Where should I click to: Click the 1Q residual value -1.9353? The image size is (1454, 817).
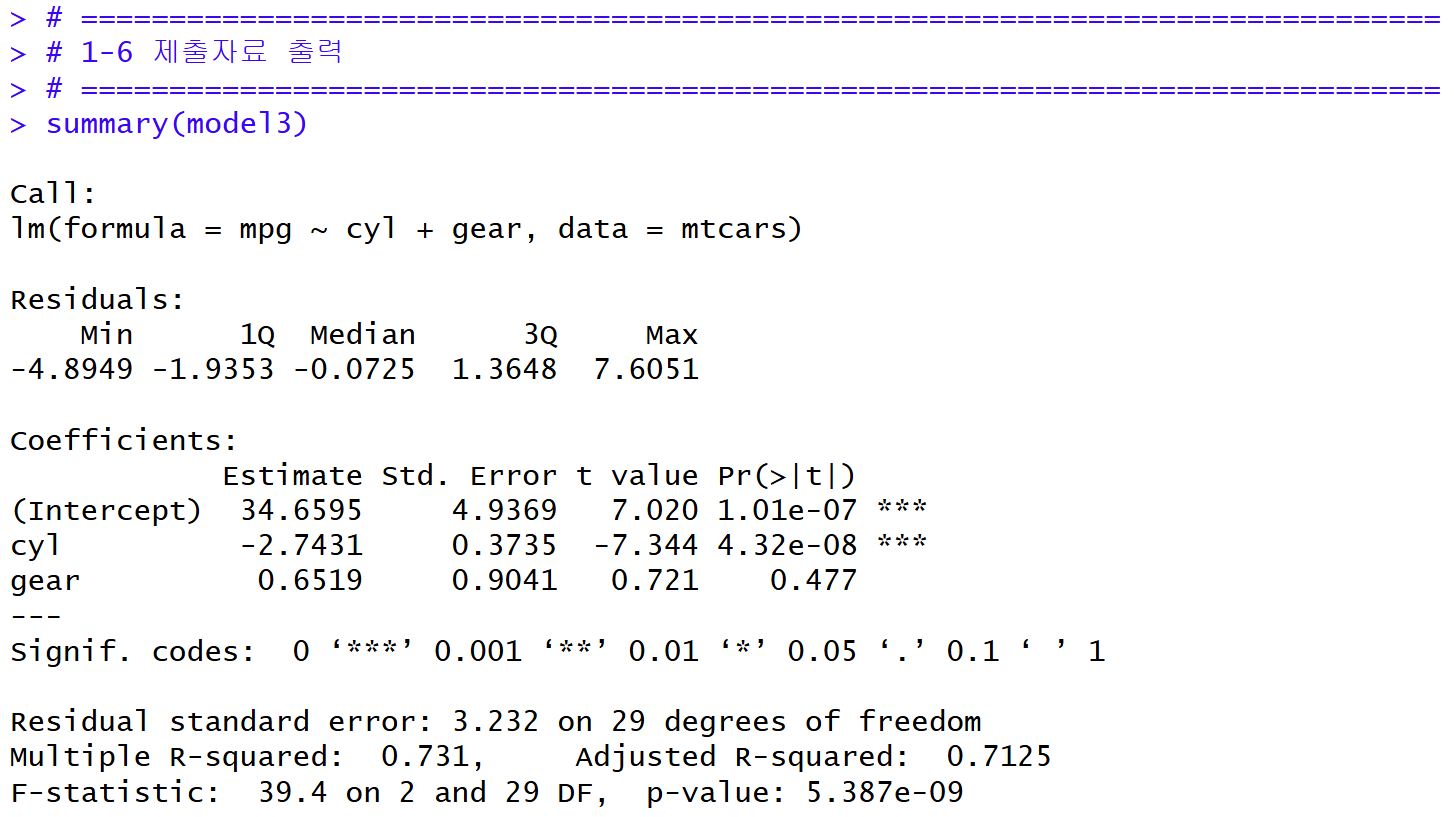tap(212, 369)
